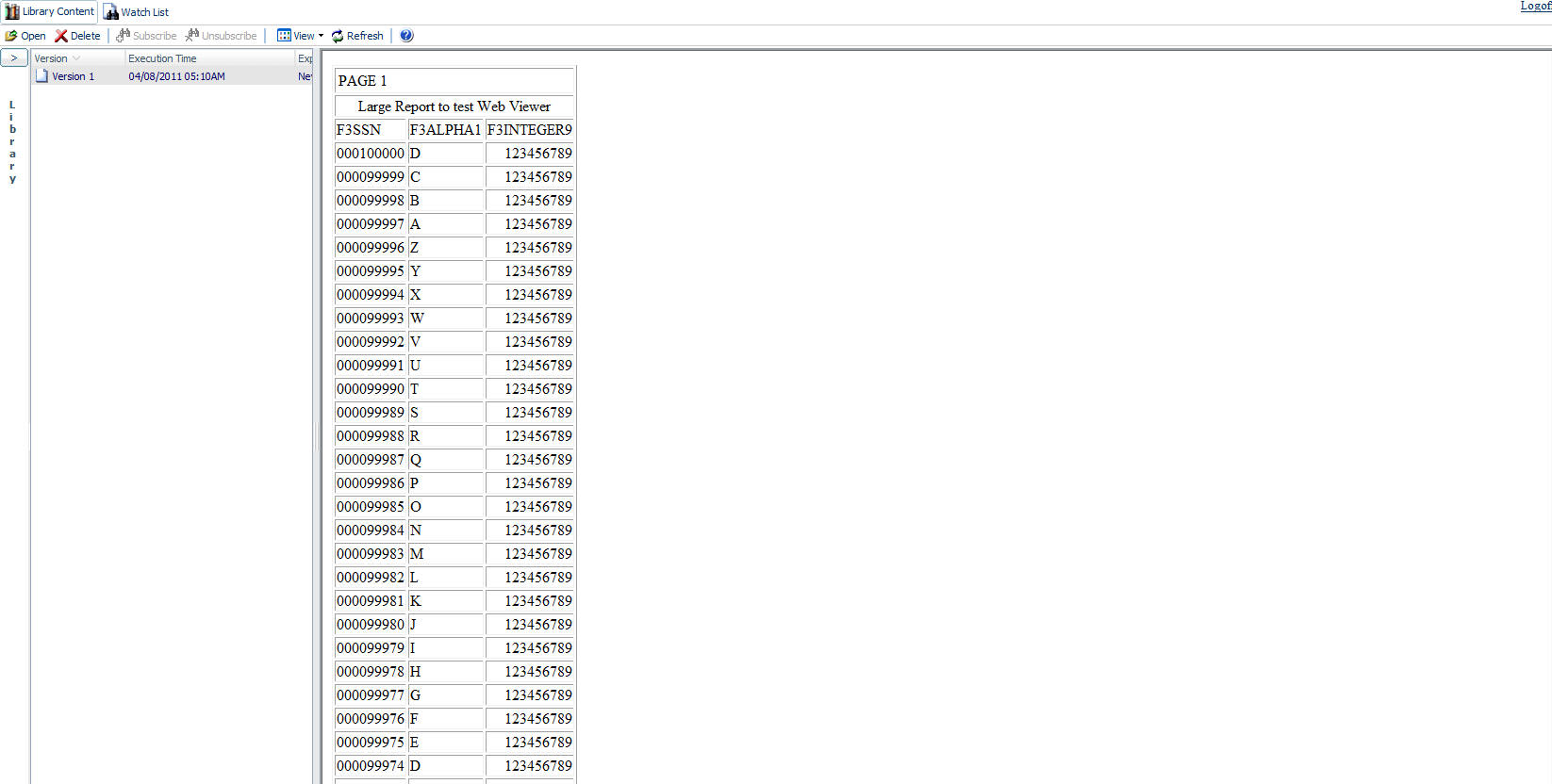
Task: Click the Logoff link
Action: click(1535, 6)
